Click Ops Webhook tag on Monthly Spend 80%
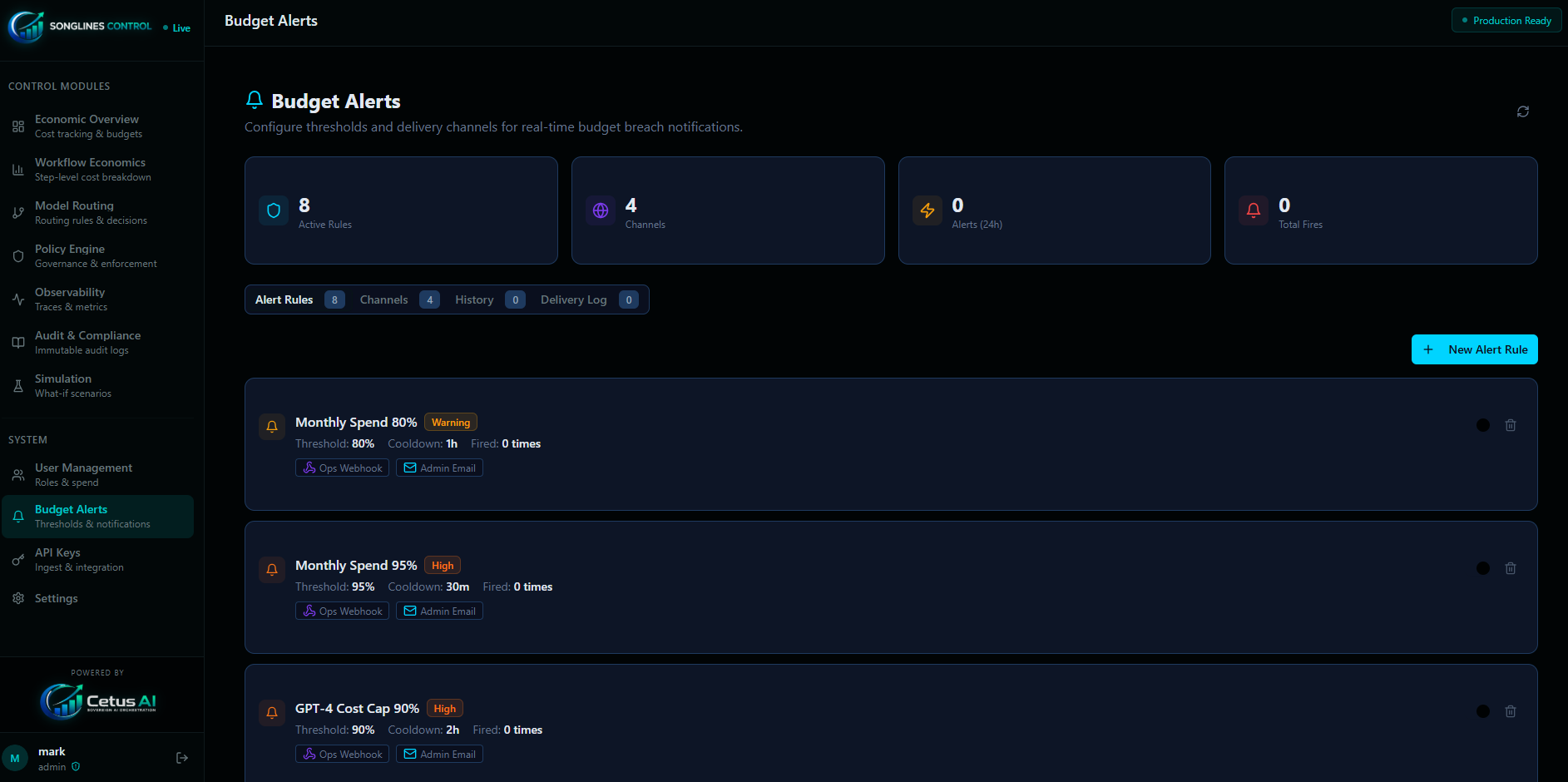This screenshot has height=782, width=1568. 342,468
